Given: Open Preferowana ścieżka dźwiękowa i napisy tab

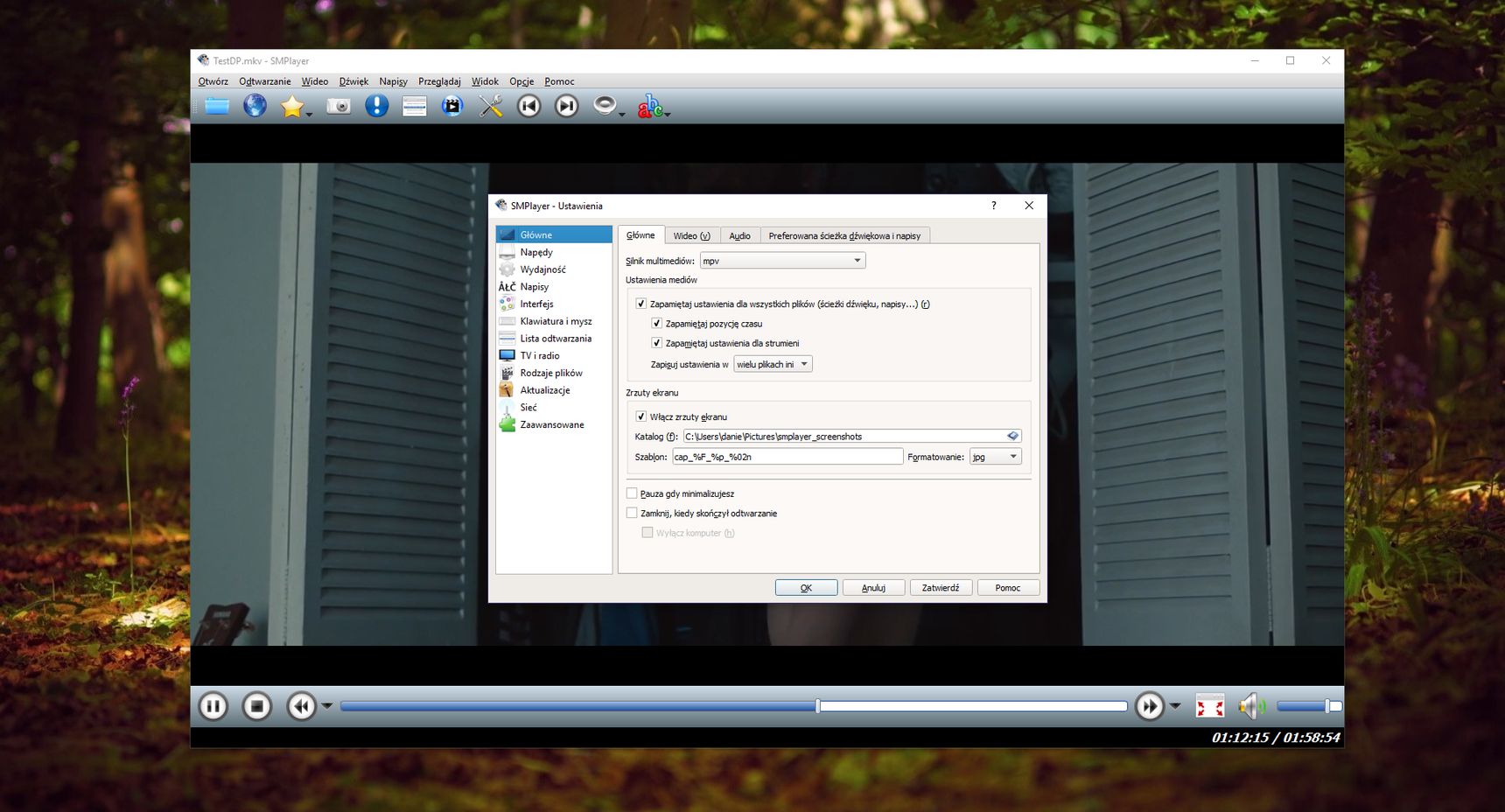Looking at the screenshot, I should (844, 235).
